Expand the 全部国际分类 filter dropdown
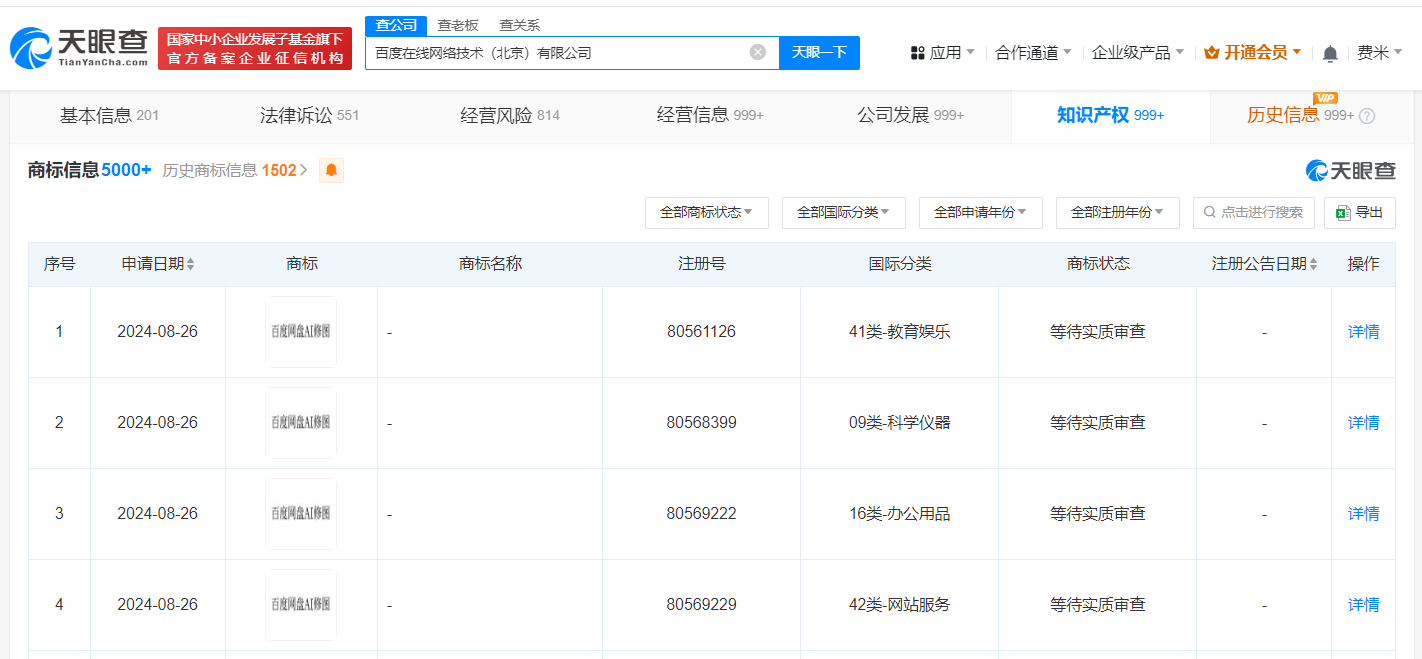The width and height of the screenshot is (1422, 659). click(x=844, y=212)
